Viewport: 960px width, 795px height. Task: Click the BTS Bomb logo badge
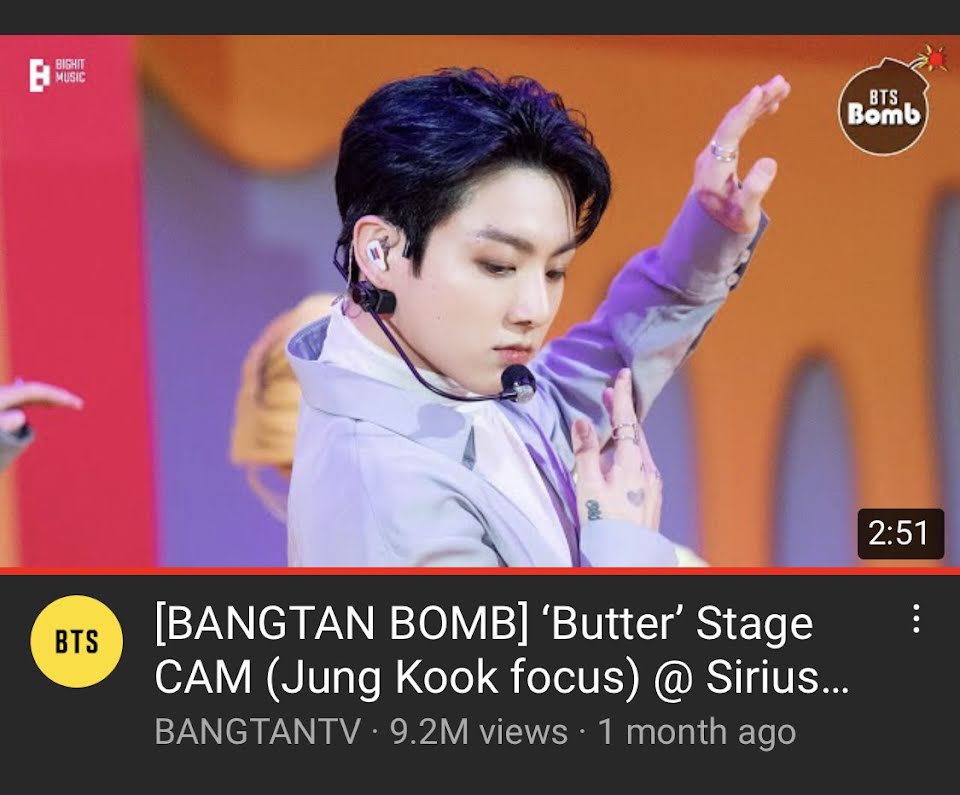tap(883, 108)
